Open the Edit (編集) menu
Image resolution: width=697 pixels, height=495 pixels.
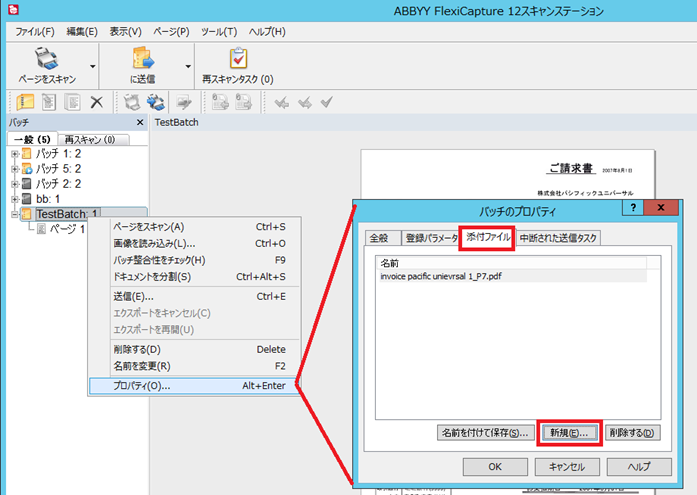point(82,32)
